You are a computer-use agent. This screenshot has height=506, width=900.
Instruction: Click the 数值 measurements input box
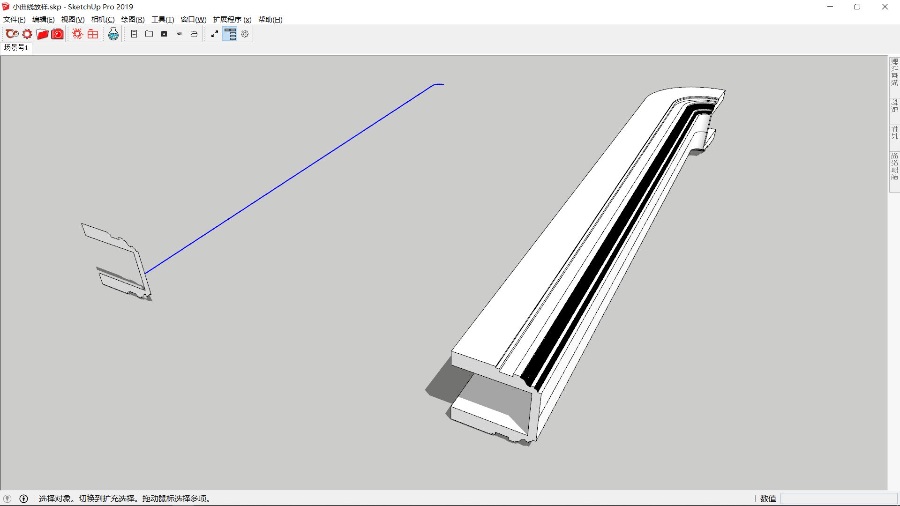838,499
